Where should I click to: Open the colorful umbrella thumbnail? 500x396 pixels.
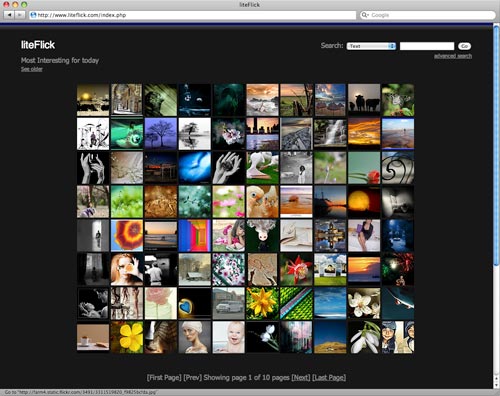[127, 236]
